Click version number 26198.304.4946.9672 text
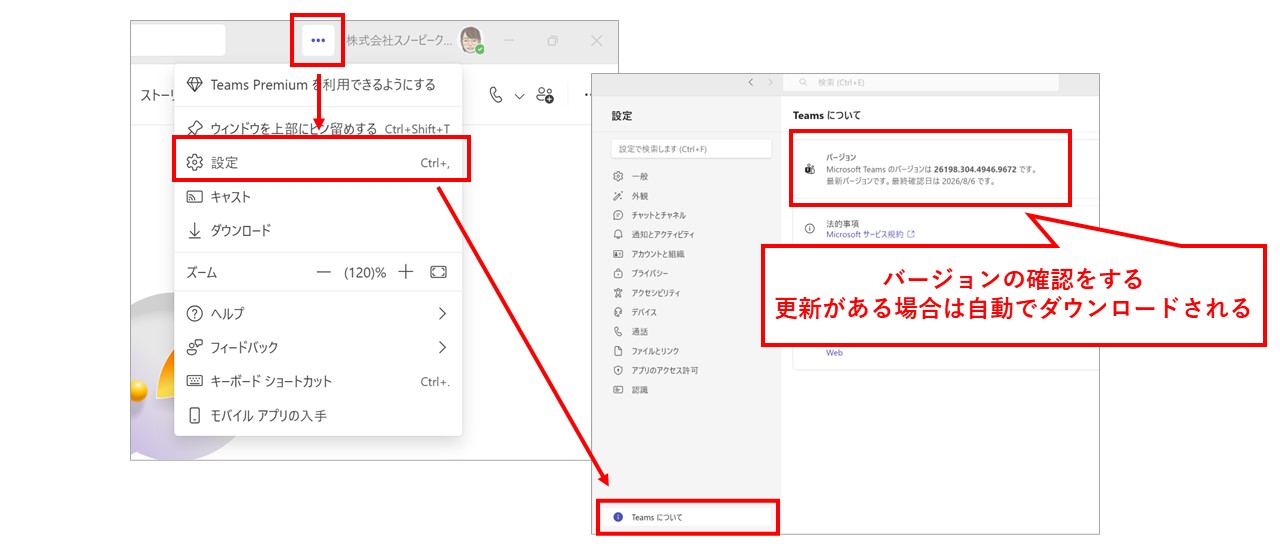1280x544 pixels. 975,169
